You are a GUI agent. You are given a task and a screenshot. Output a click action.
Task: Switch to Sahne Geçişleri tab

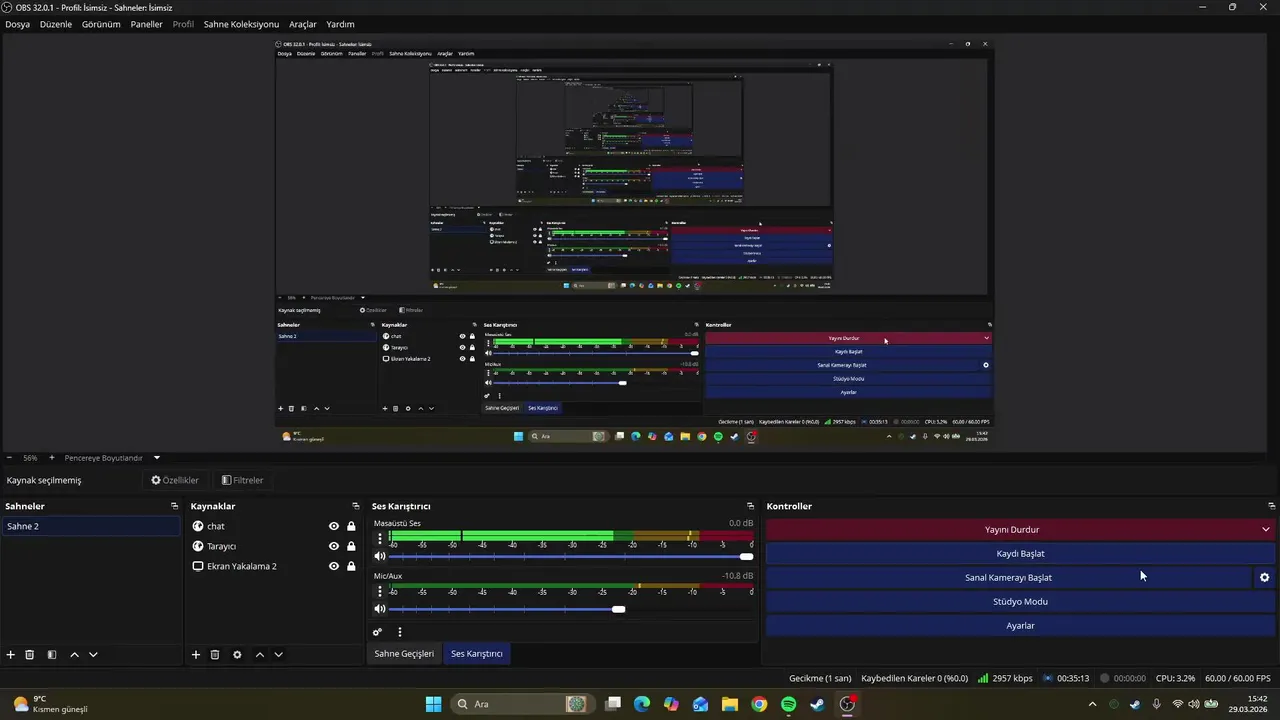pos(404,654)
